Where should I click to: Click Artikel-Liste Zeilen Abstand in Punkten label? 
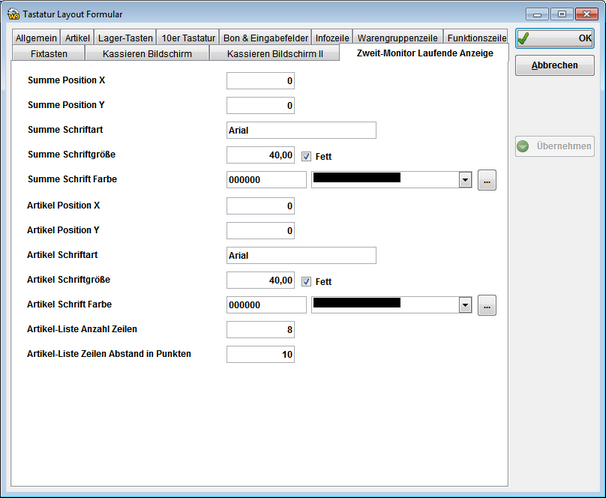[109, 354]
